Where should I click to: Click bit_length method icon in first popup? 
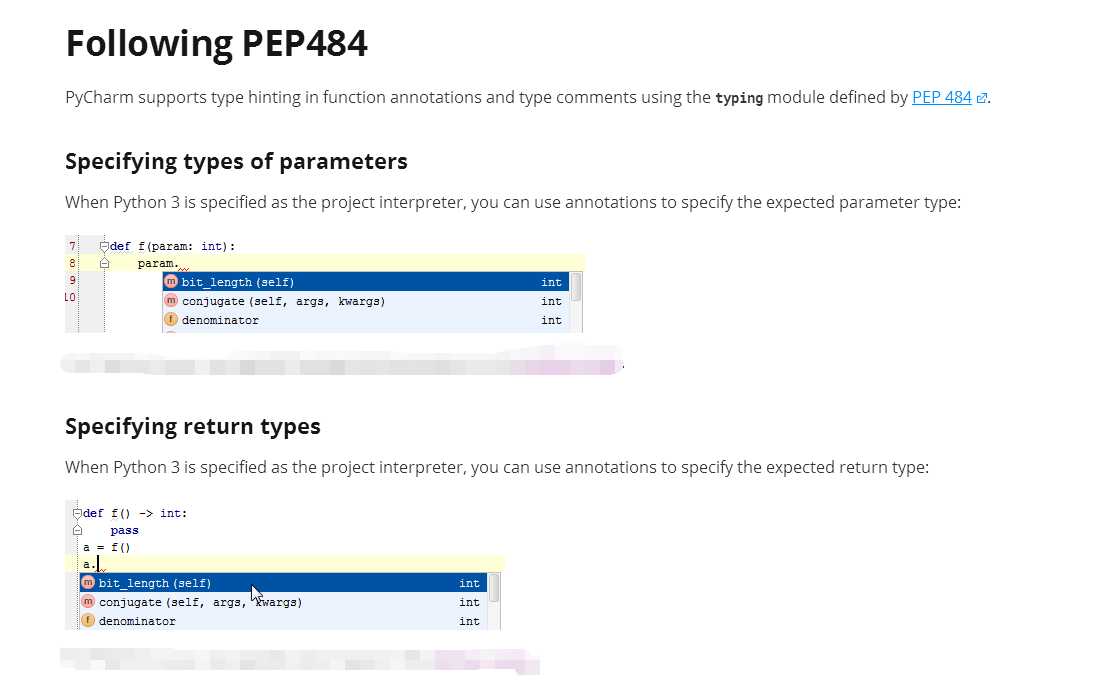point(171,282)
